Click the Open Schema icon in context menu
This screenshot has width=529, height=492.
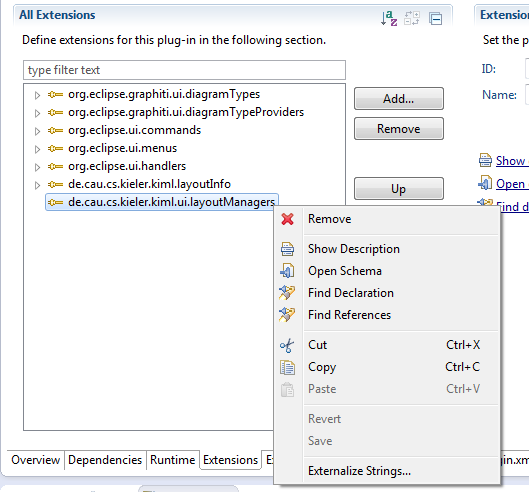click(x=287, y=271)
